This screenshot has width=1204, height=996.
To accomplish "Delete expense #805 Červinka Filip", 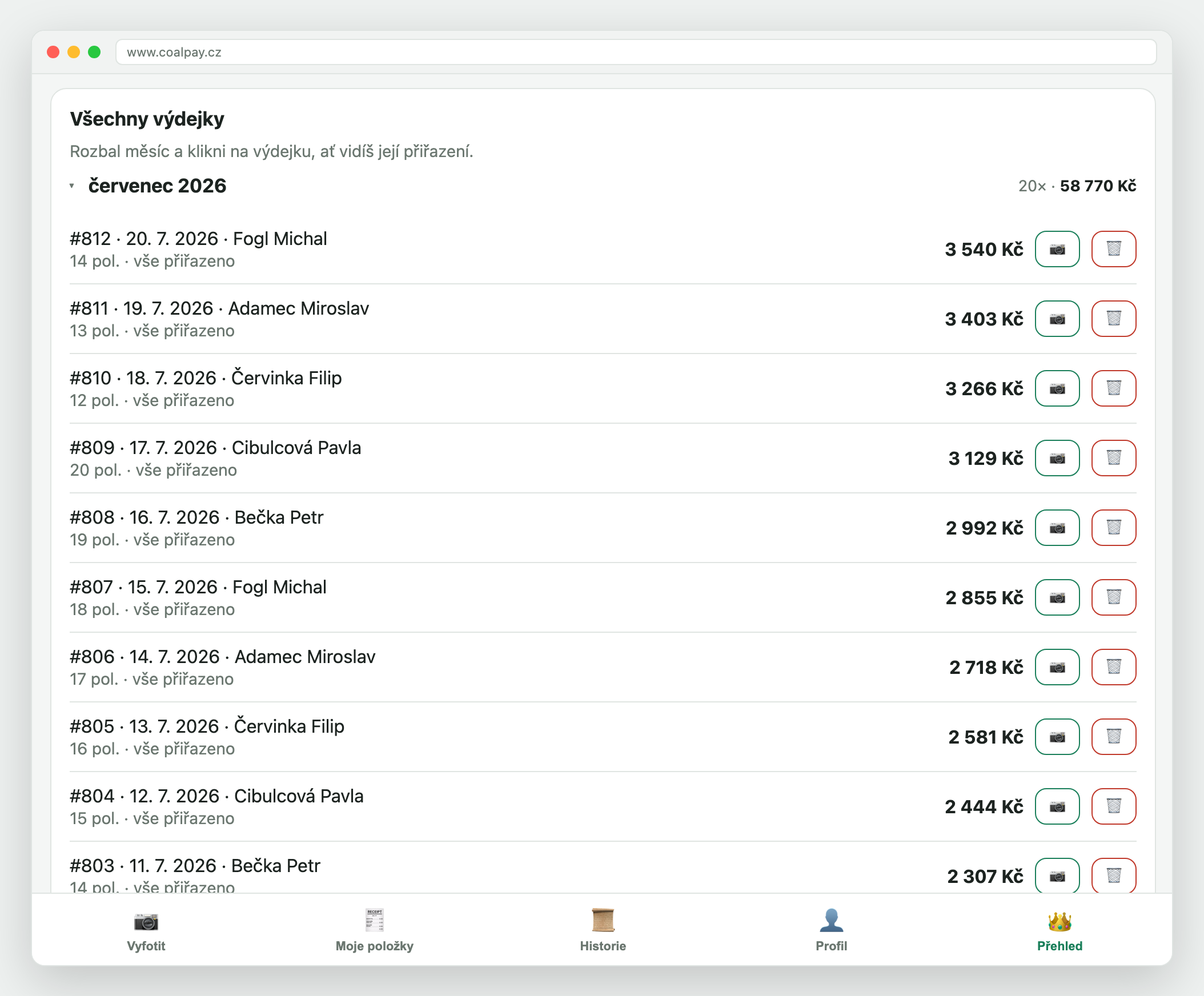I will tap(1113, 737).
